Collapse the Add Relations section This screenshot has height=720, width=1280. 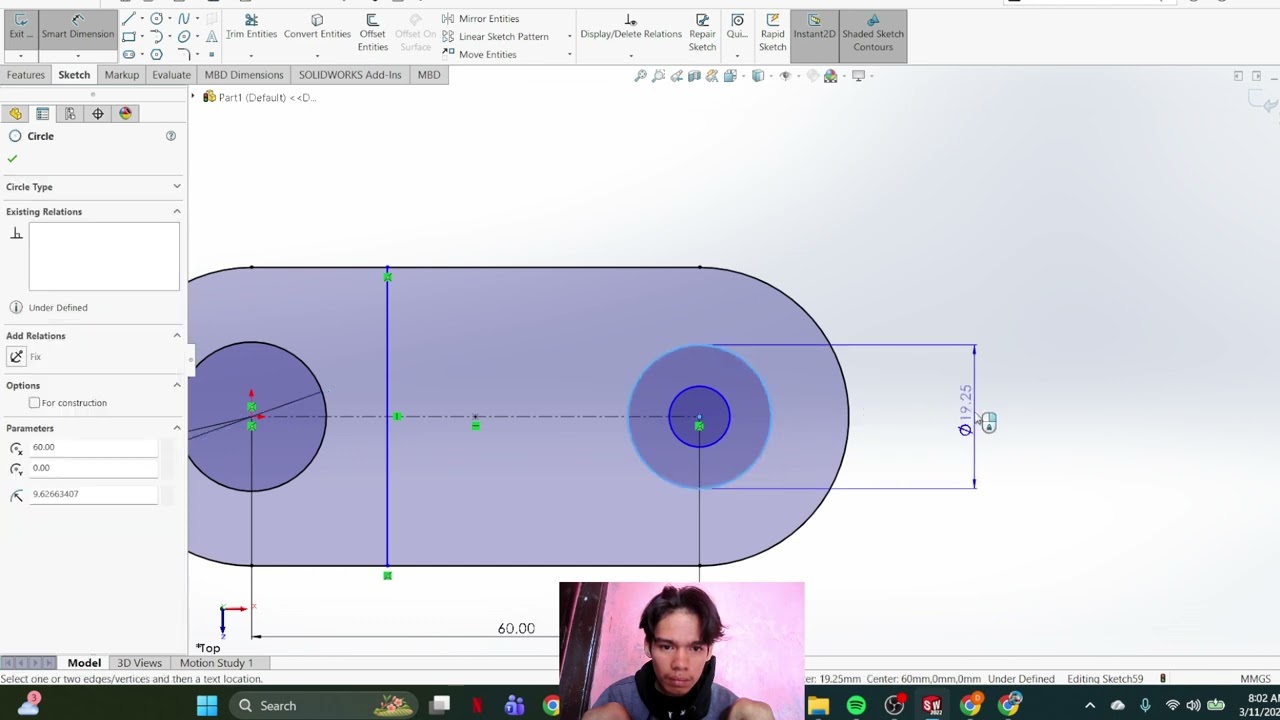coord(177,336)
